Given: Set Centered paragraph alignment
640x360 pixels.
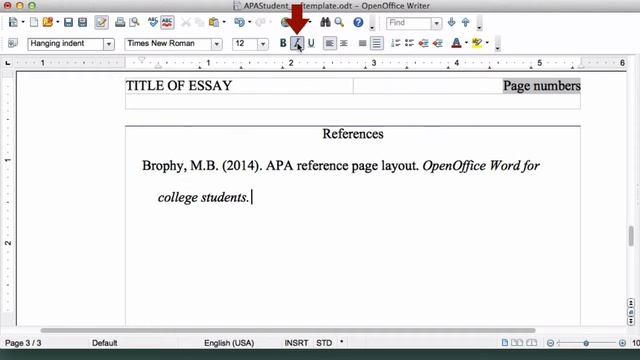Looking at the screenshot, I should (x=344, y=43).
